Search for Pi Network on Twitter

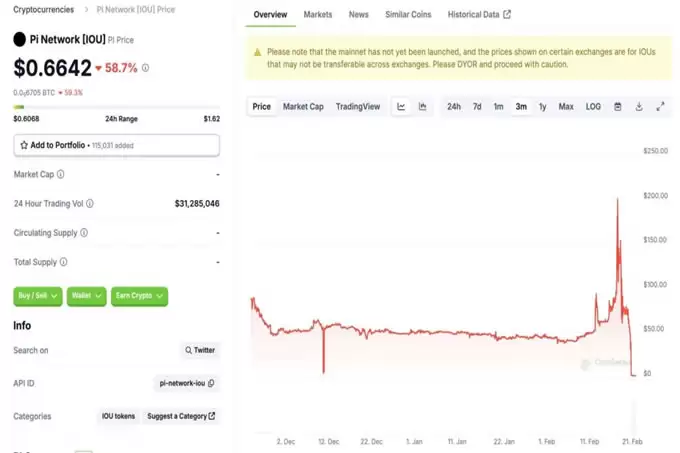point(200,350)
